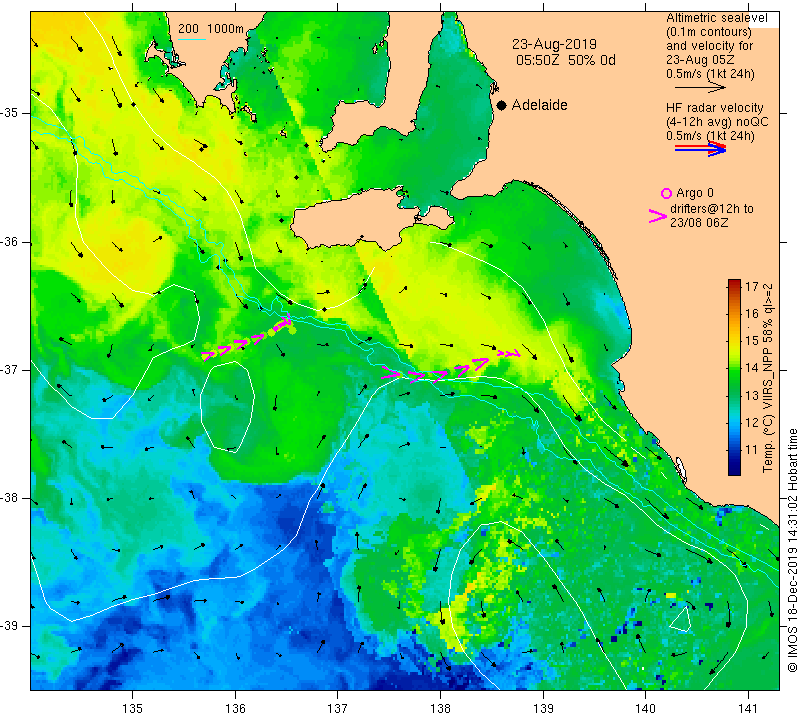The image size is (800, 720).
Task: Click the 11 value on temperature scale
Action: pyautogui.click(x=752, y=450)
